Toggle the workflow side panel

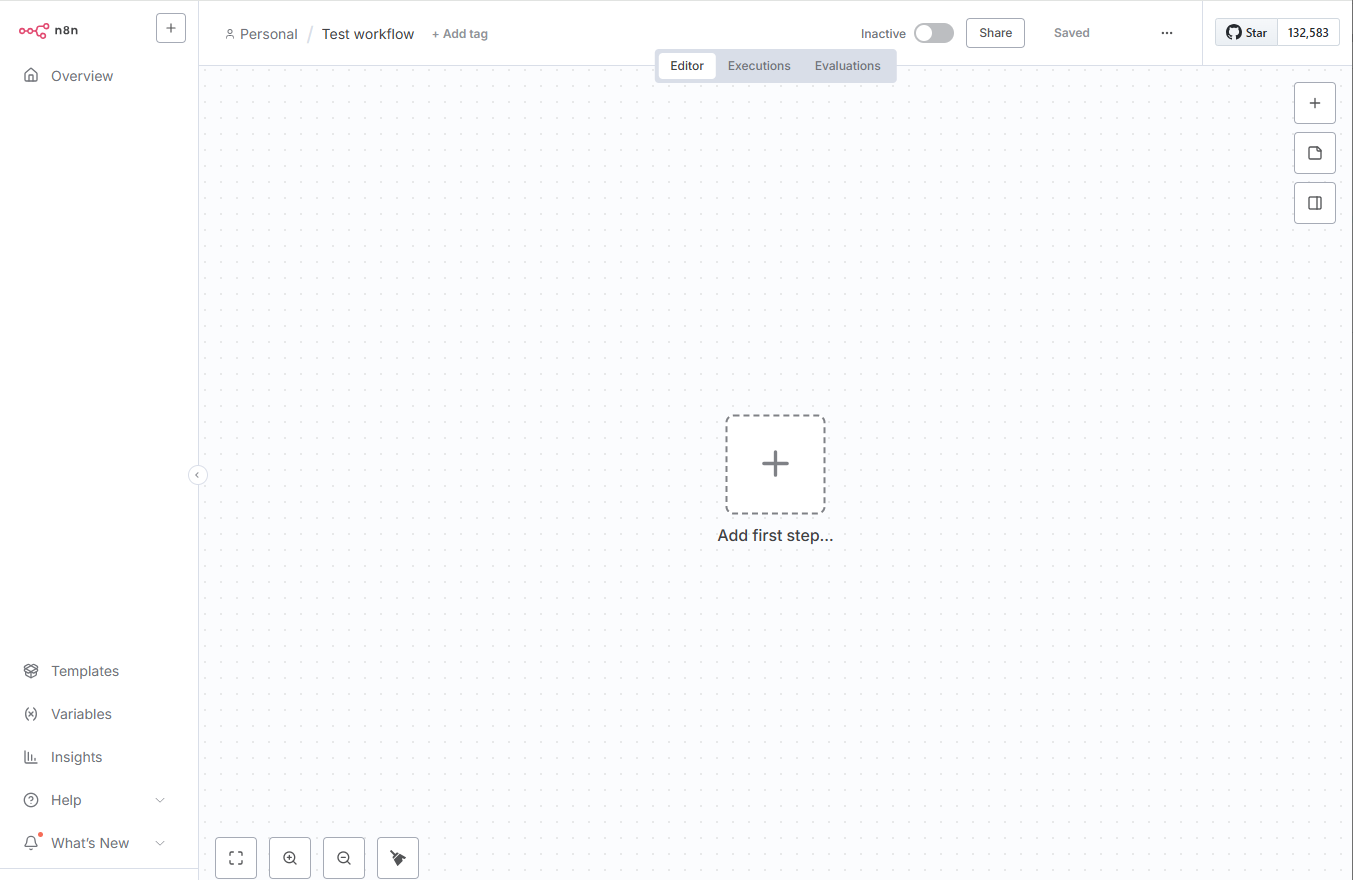coord(1315,203)
